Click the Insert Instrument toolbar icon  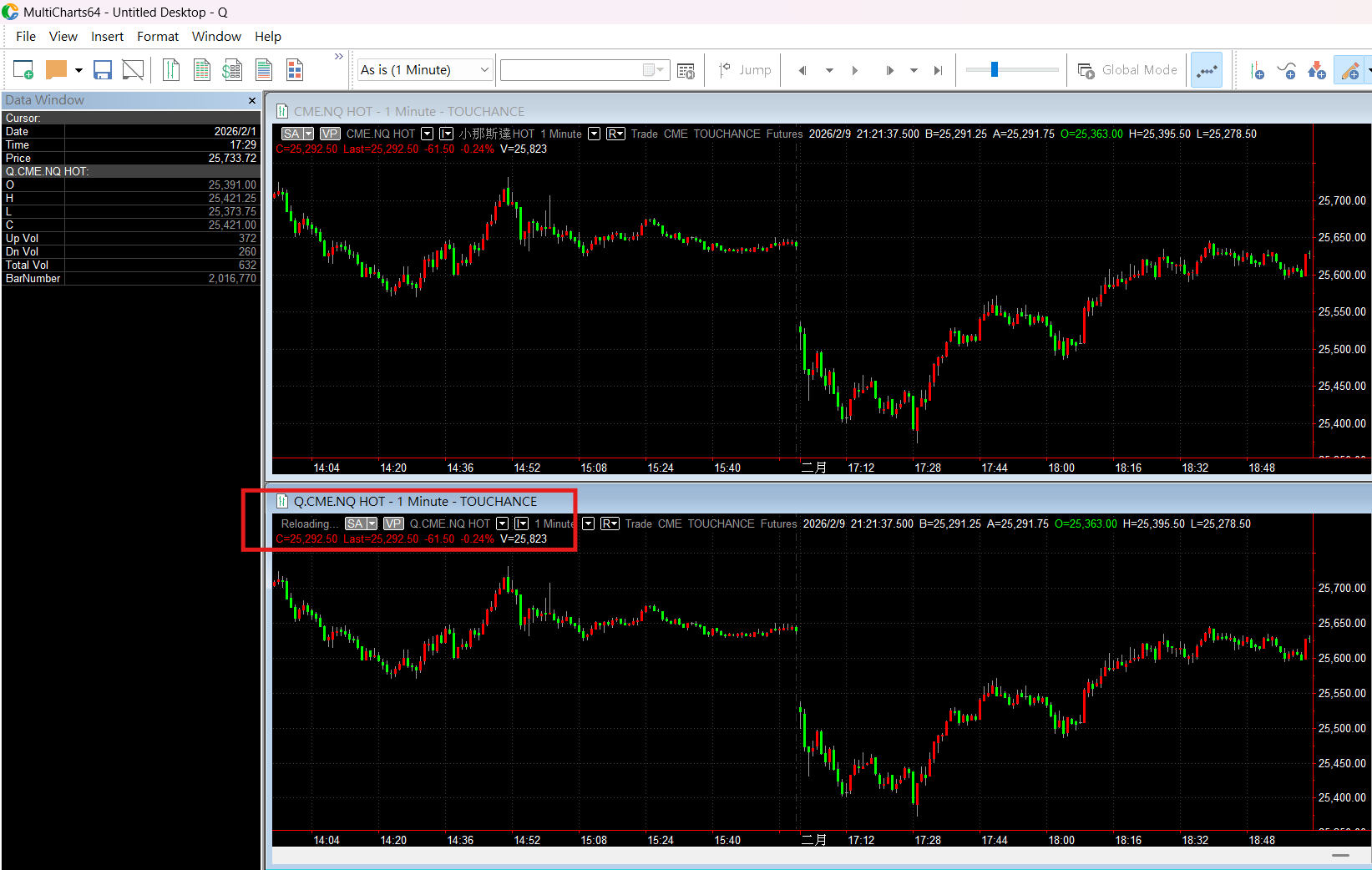click(x=1257, y=71)
